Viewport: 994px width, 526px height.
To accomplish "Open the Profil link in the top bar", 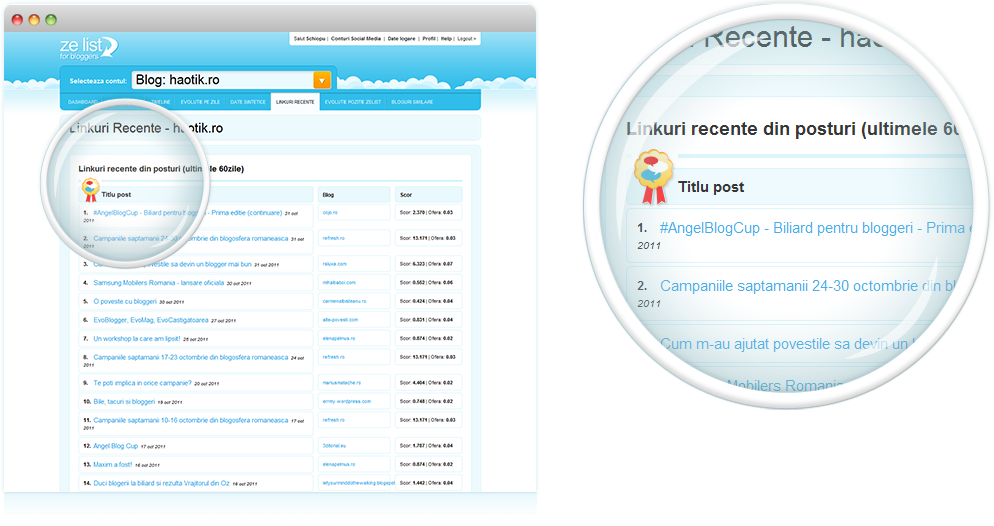I will [428, 38].
